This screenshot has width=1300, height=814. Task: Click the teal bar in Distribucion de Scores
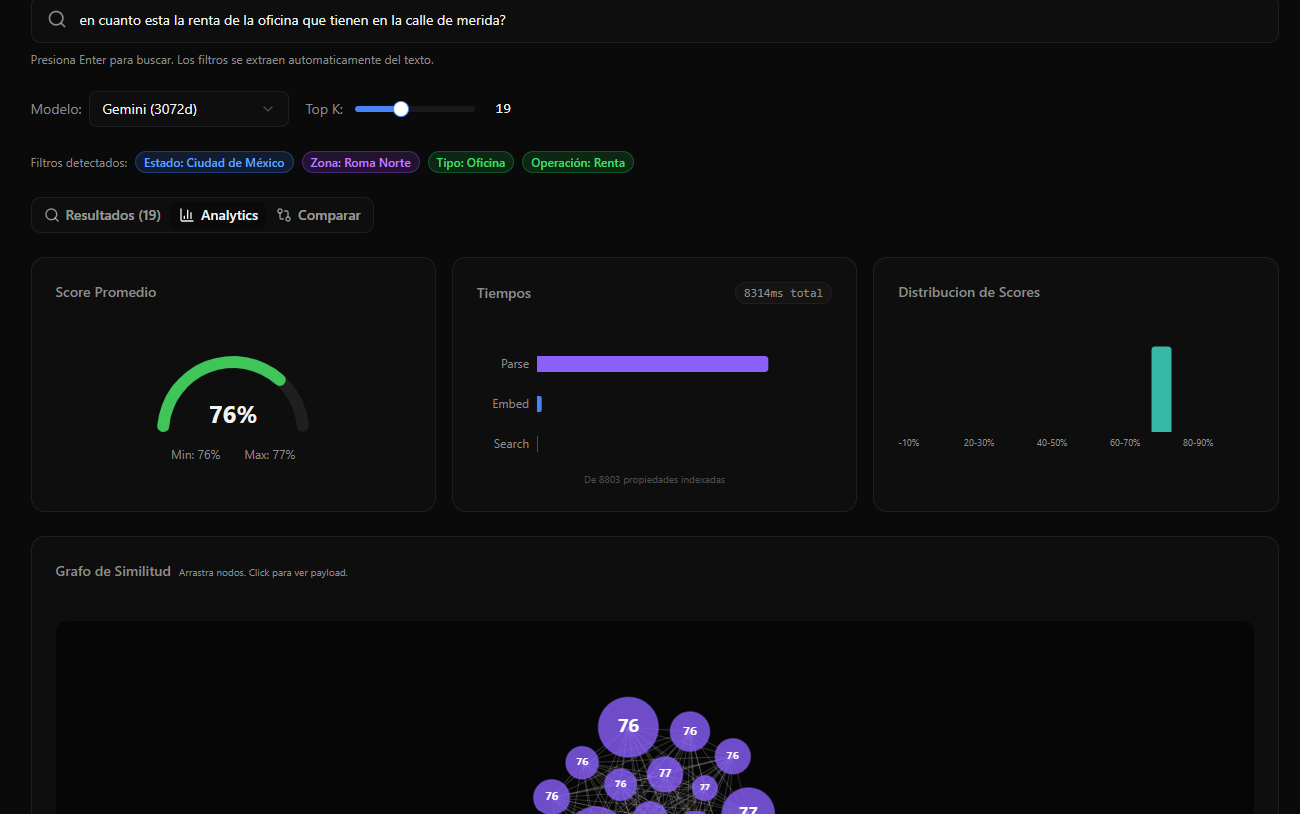(1161, 389)
